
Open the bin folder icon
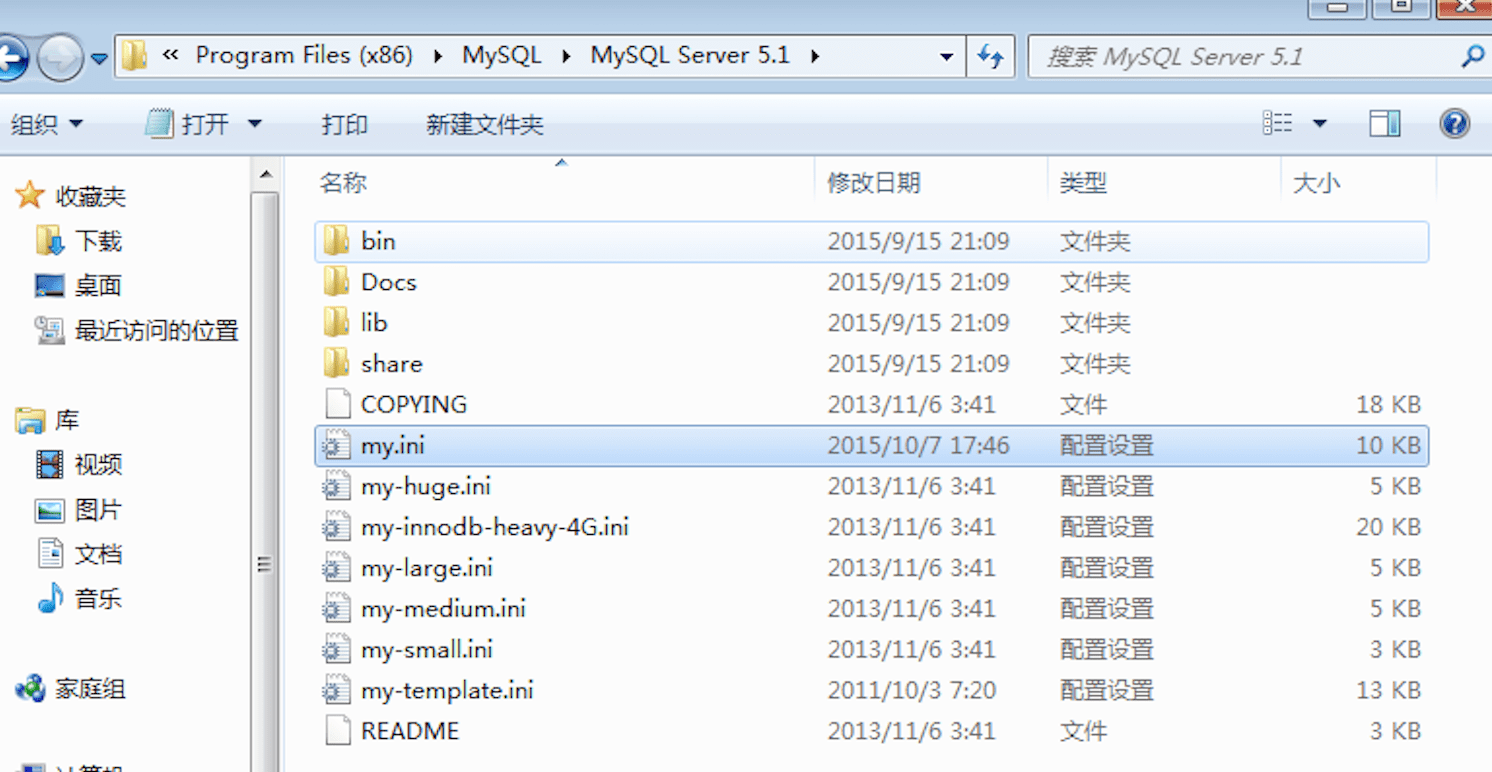tap(337, 241)
